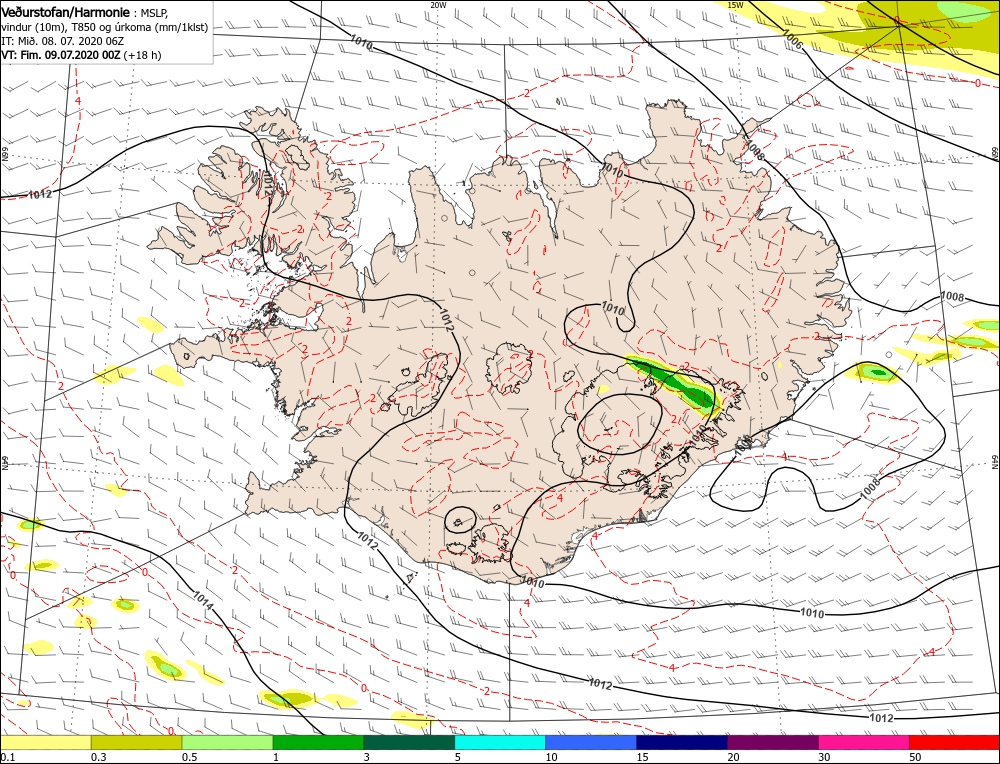Select the olive 0.3–0.5 legend color band
This screenshot has height=764, width=1000.
point(136,742)
